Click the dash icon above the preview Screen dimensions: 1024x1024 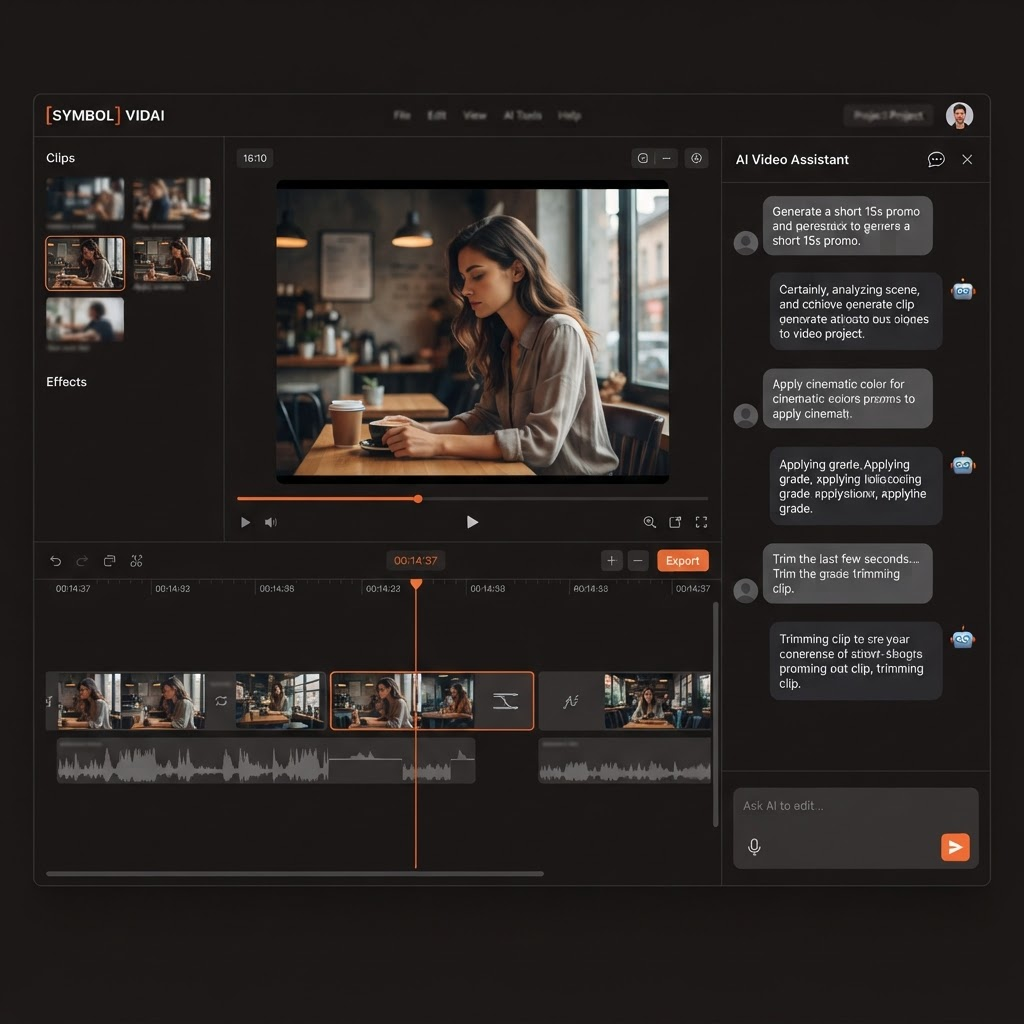pyautogui.click(x=666, y=158)
